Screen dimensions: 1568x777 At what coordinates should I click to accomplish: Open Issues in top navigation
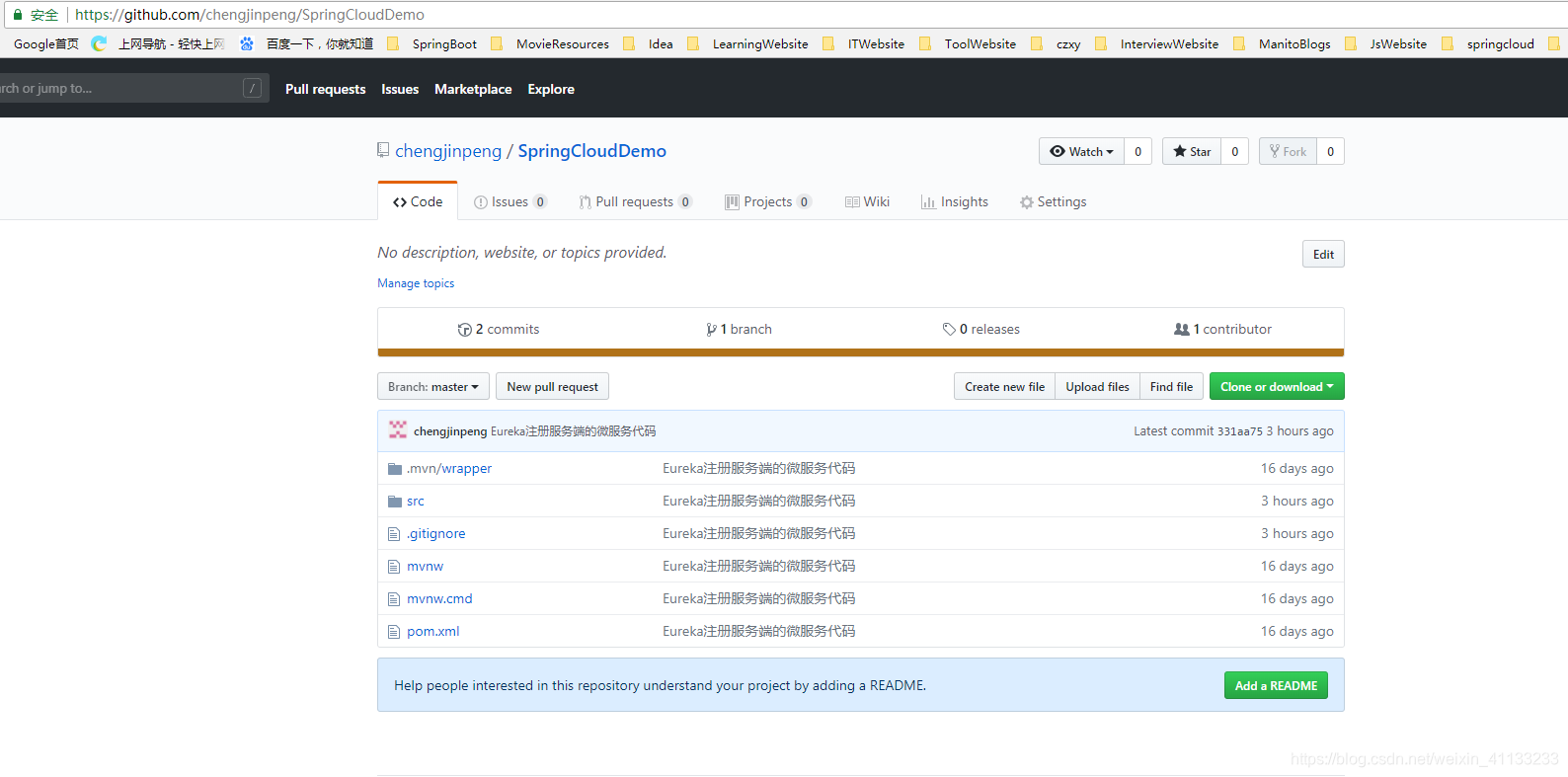400,89
